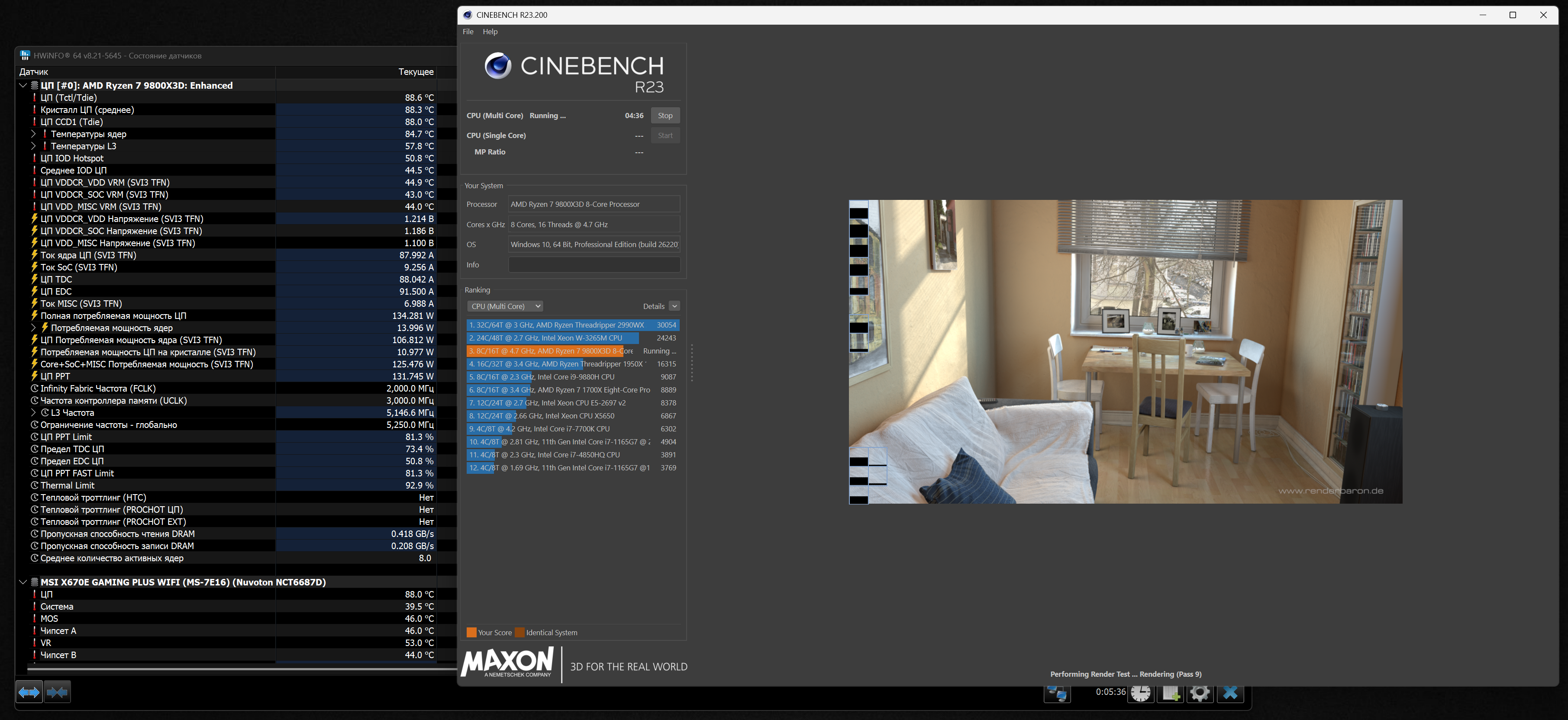Screen dimensions: 1568x720
Task: Close sensors with the blue X icon
Action: click(x=1229, y=693)
